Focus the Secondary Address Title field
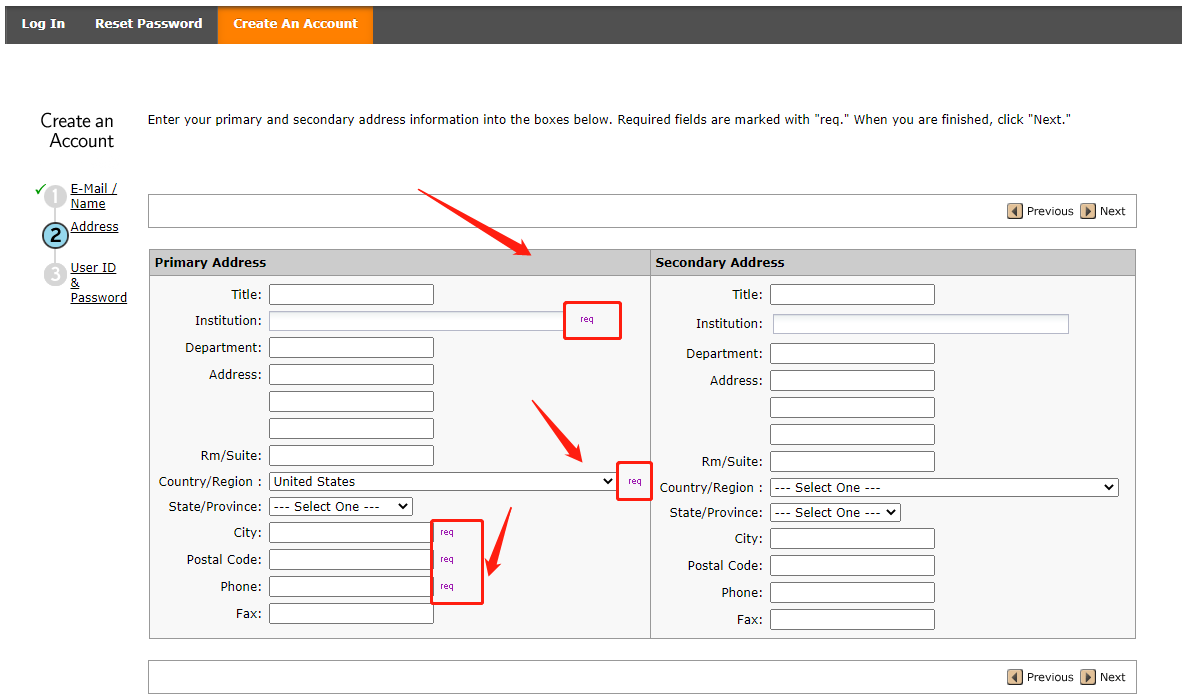1192x700 pixels. point(852,295)
